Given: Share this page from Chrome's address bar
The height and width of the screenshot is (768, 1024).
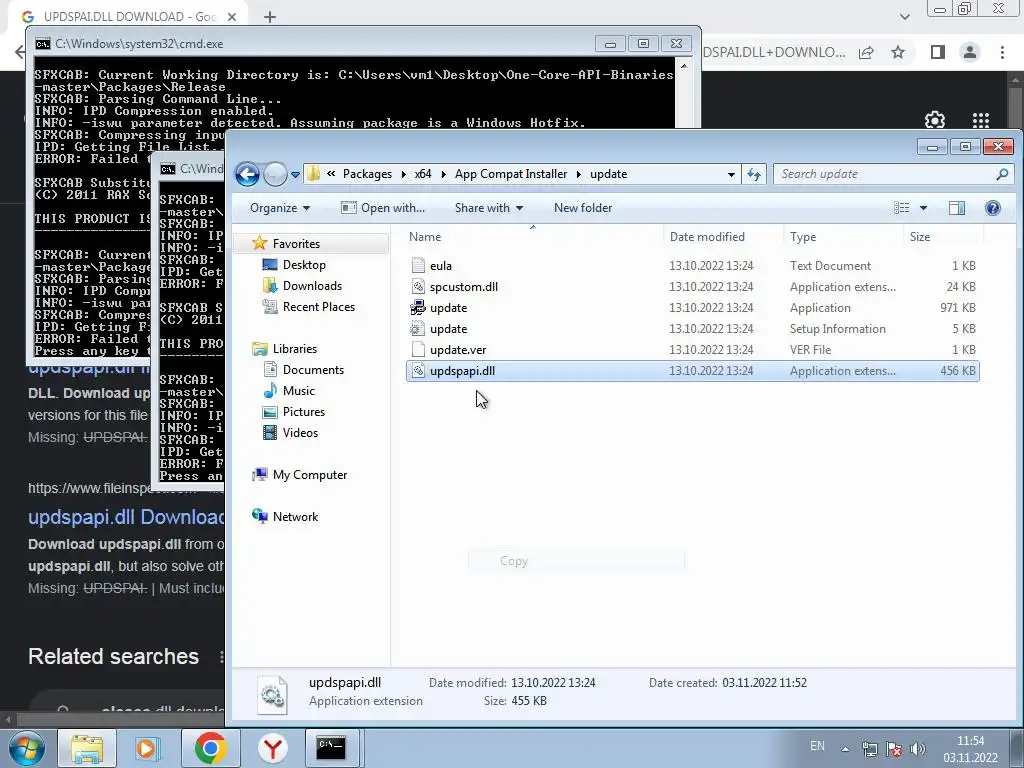Looking at the screenshot, I should coord(866,52).
